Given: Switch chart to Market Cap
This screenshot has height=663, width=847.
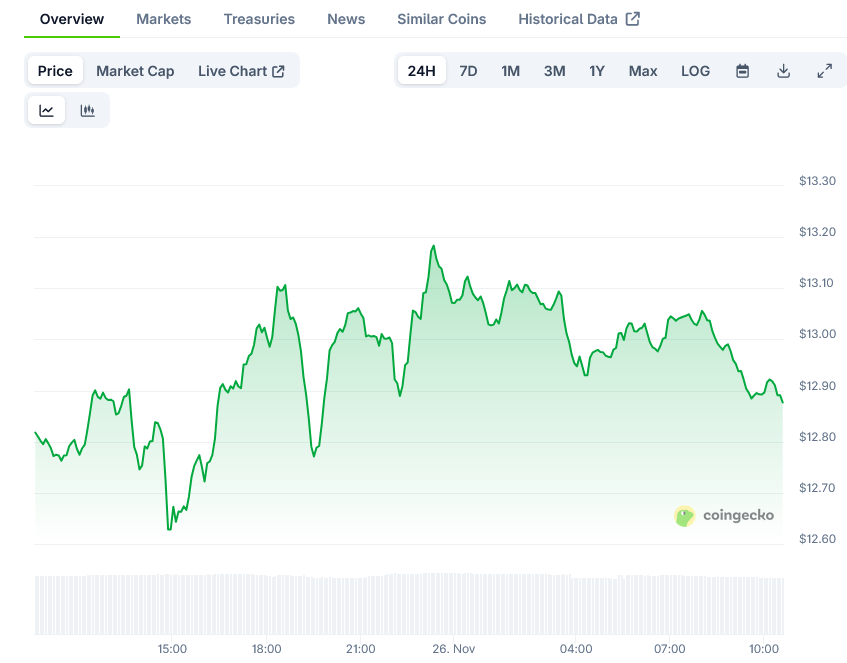Looking at the screenshot, I should pyautogui.click(x=135, y=71).
